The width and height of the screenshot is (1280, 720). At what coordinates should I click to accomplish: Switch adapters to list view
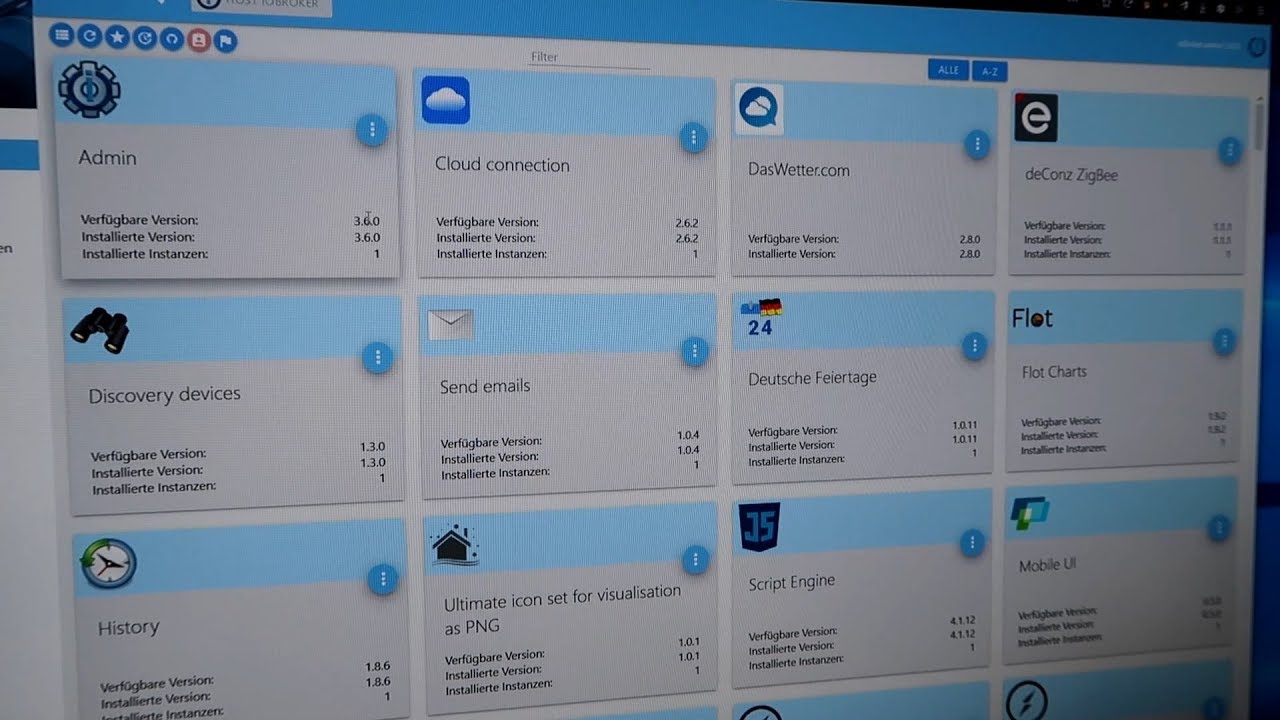click(x=62, y=35)
